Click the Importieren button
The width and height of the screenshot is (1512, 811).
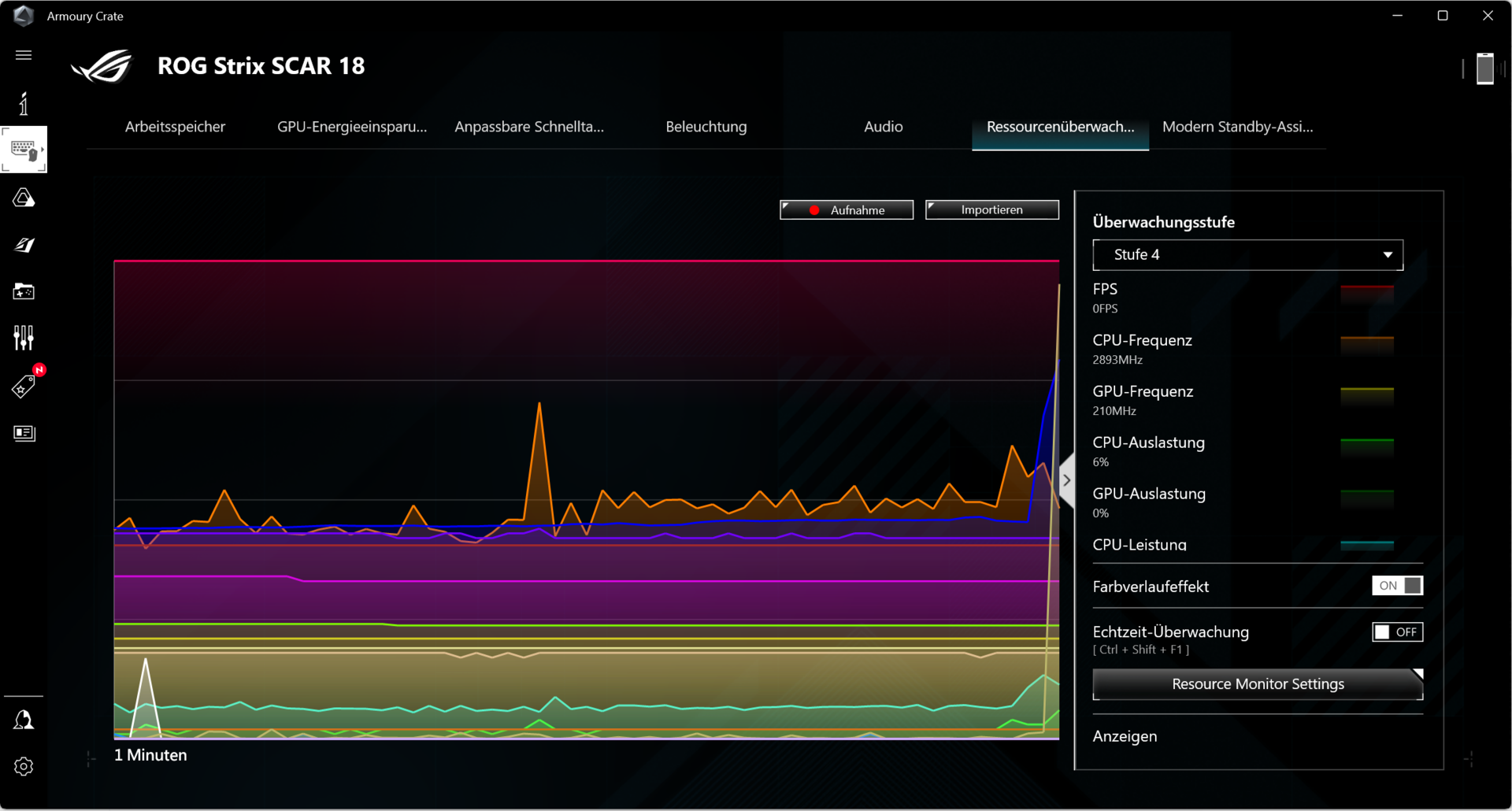click(992, 210)
